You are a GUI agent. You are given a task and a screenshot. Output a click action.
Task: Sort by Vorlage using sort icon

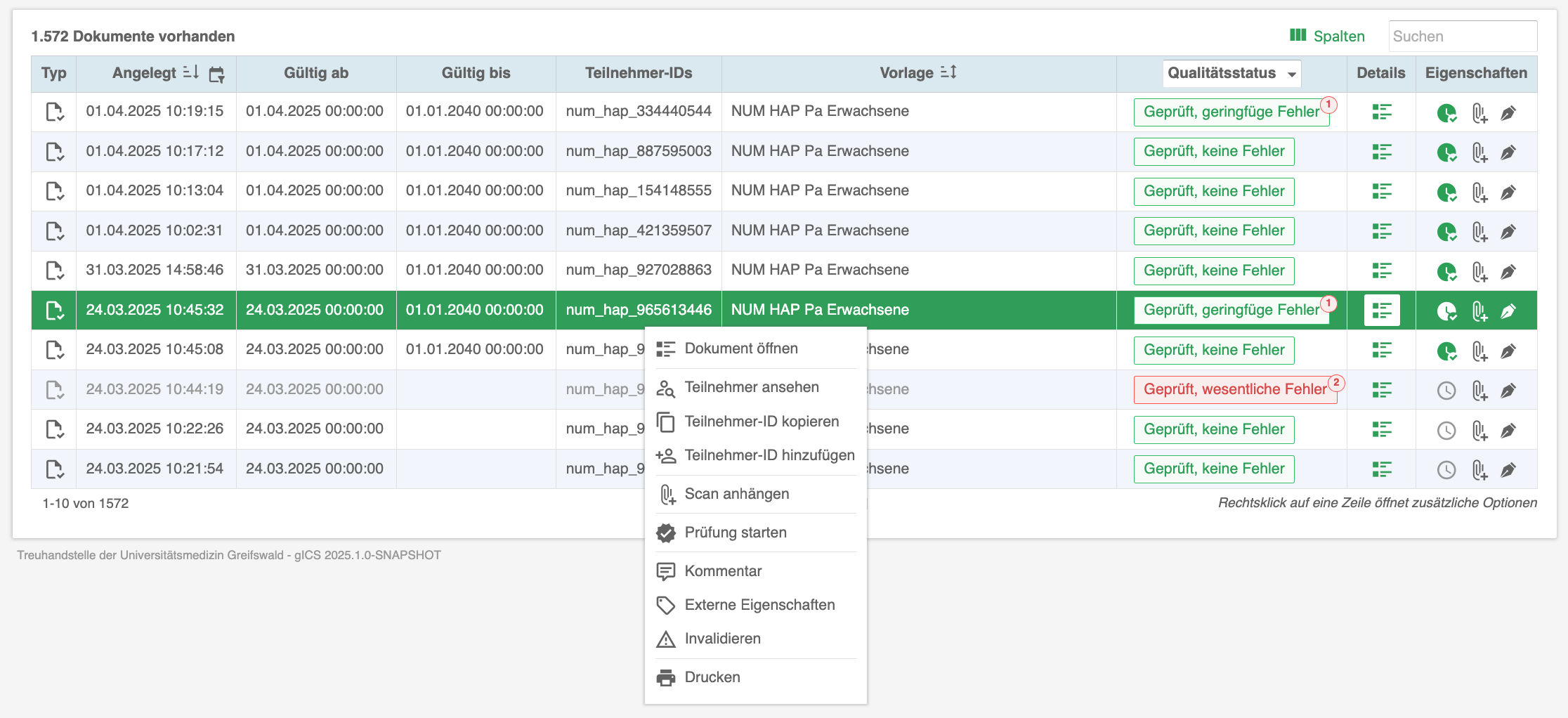coord(948,72)
